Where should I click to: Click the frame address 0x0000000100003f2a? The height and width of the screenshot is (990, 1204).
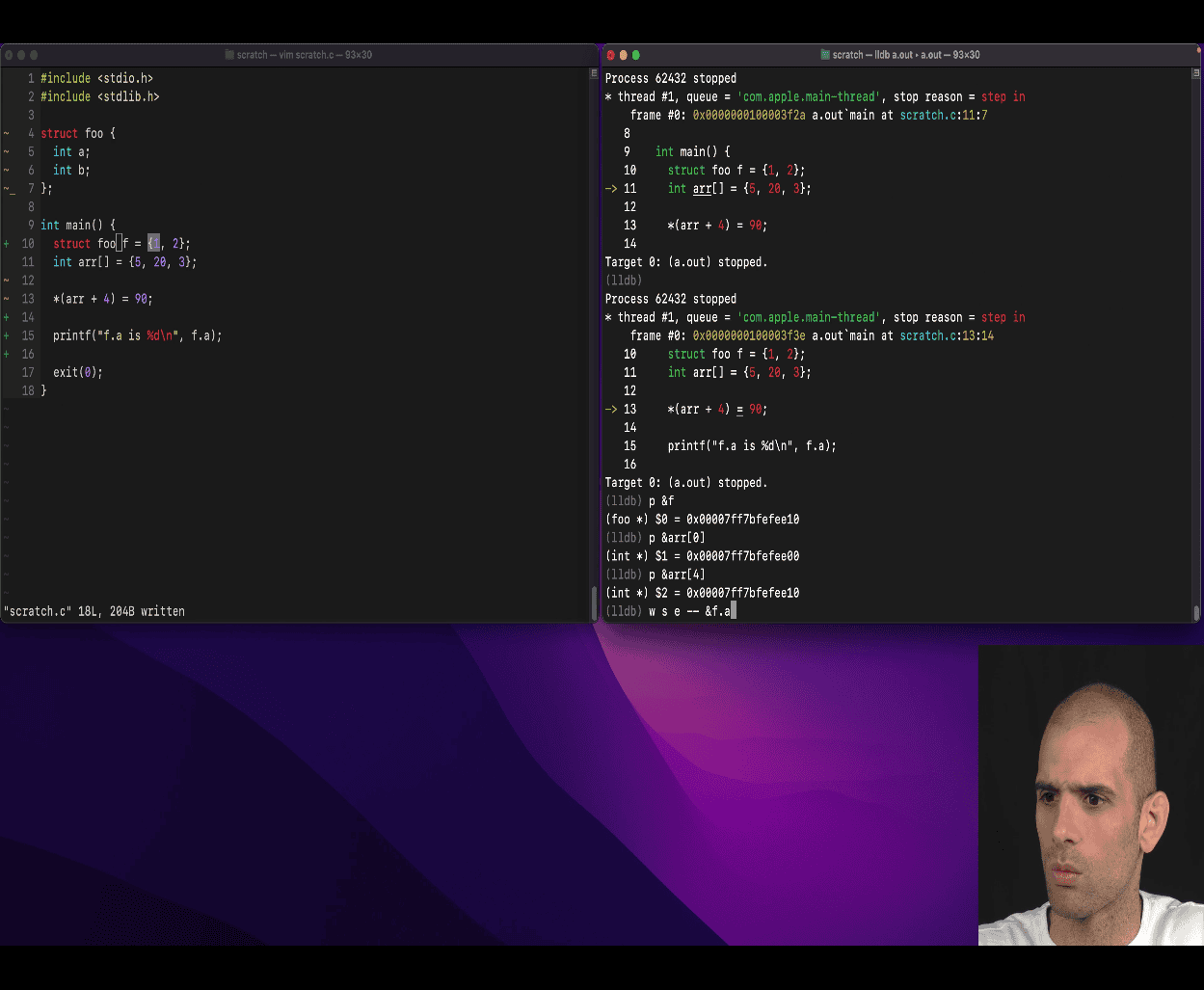(x=748, y=115)
